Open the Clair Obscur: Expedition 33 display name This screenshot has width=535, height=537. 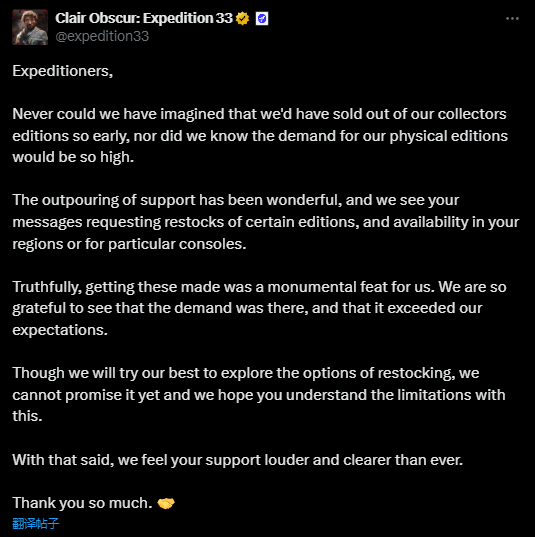tap(144, 18)
